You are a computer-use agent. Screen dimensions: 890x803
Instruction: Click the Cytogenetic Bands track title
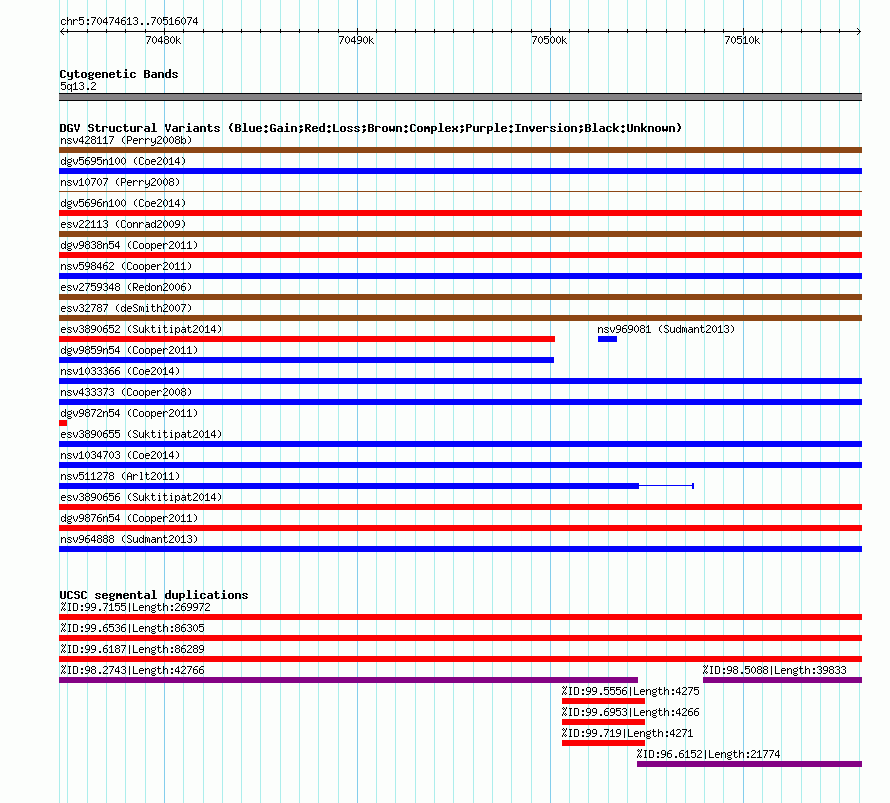tap(119, 74)
